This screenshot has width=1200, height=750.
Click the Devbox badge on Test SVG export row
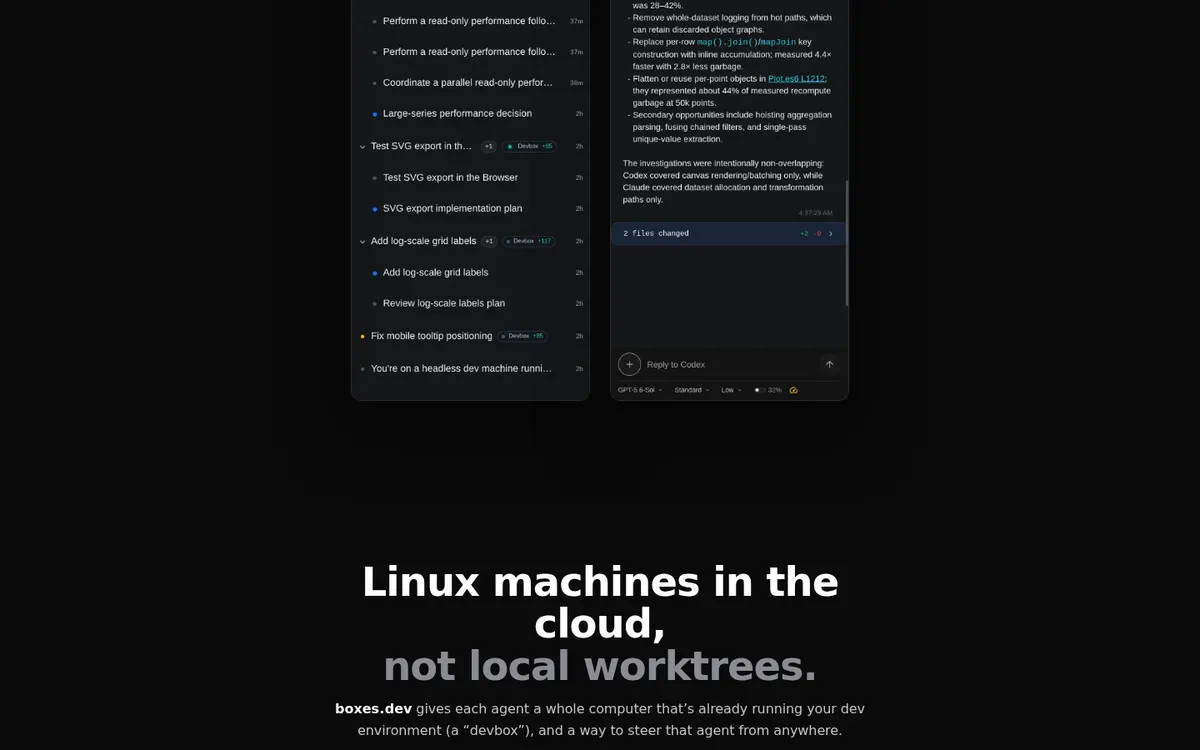[529, 146]
